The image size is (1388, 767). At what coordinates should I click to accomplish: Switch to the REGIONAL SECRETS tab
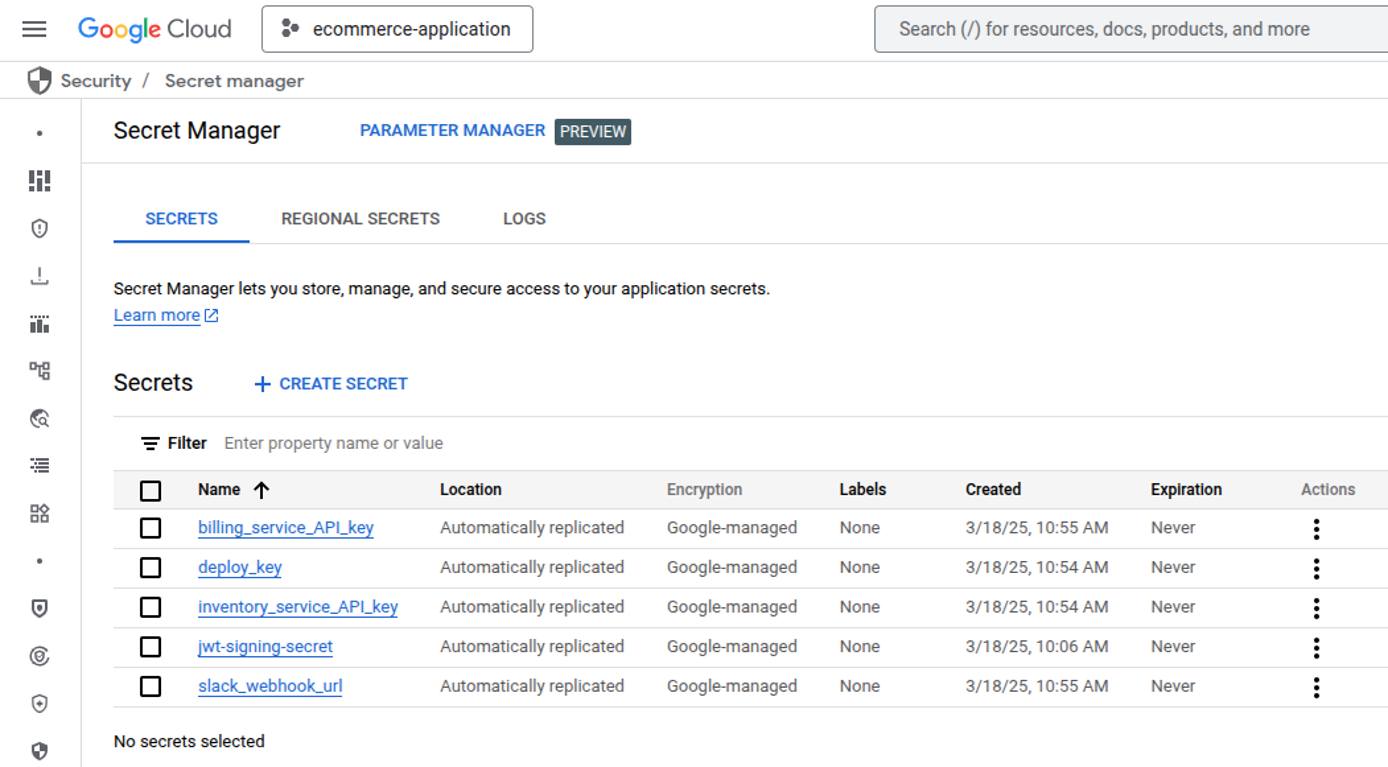point(360,218)
